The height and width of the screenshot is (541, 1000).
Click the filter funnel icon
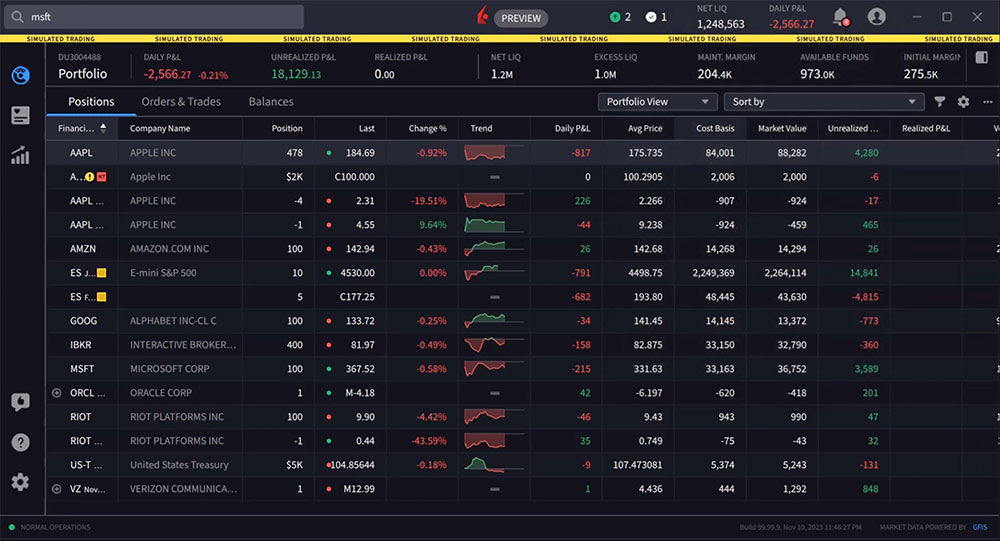pos(940,102)
